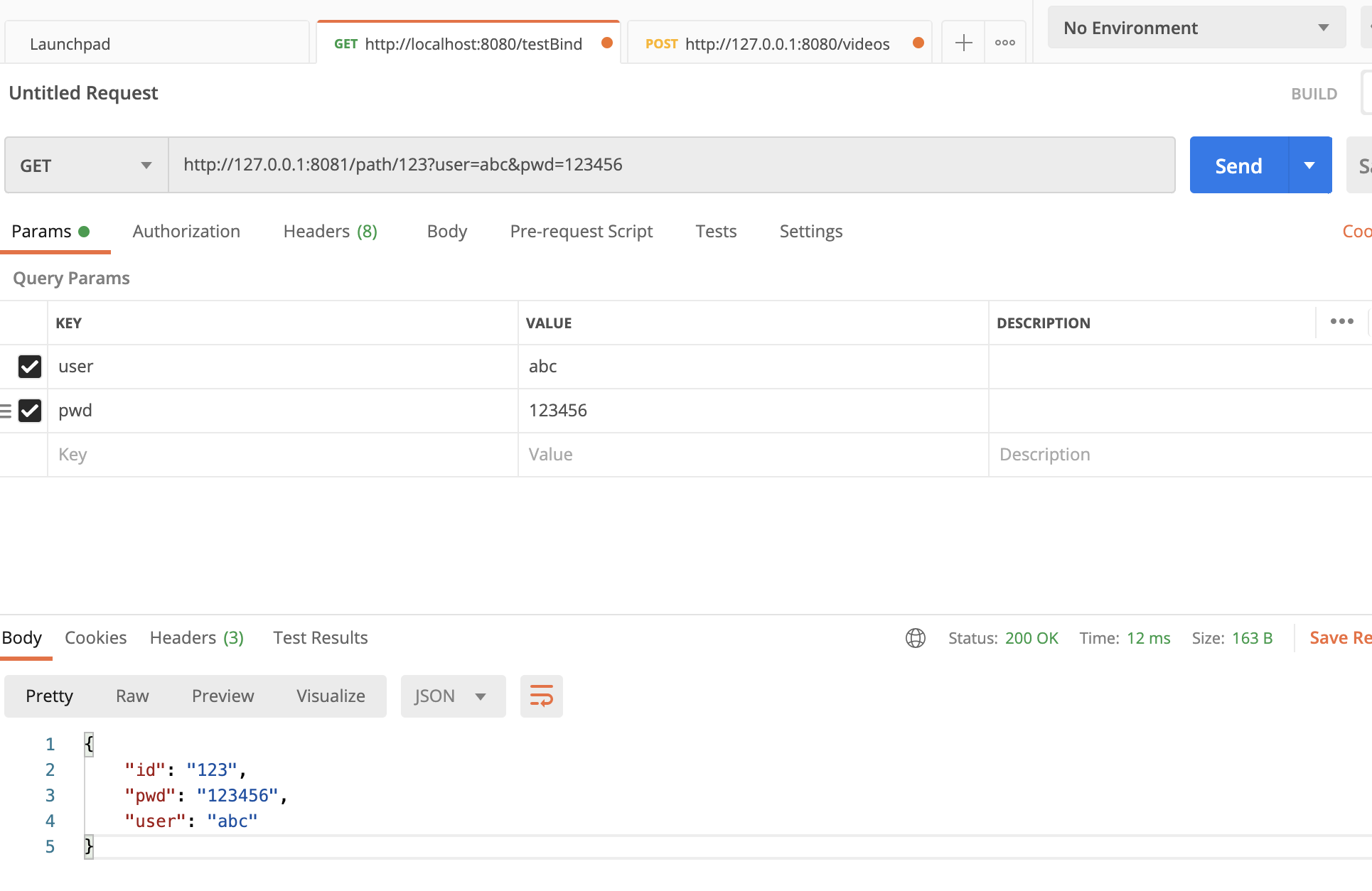Open the JSON response format dropdown
Viewport: 1372px width, 891px height.
pos(452,696)
